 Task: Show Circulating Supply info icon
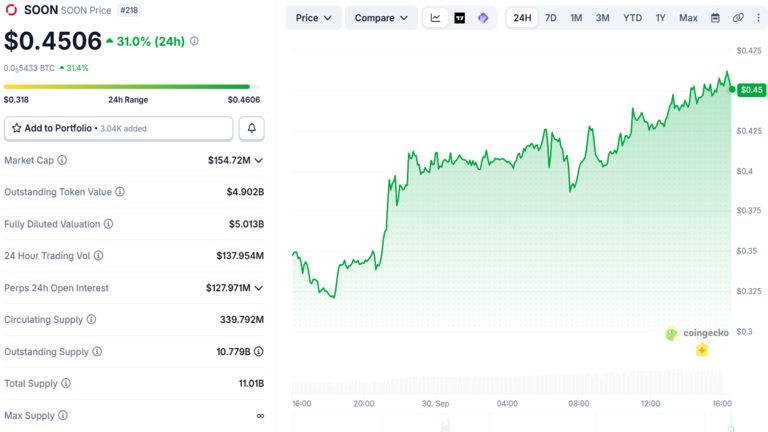click(x=92, y=319)
